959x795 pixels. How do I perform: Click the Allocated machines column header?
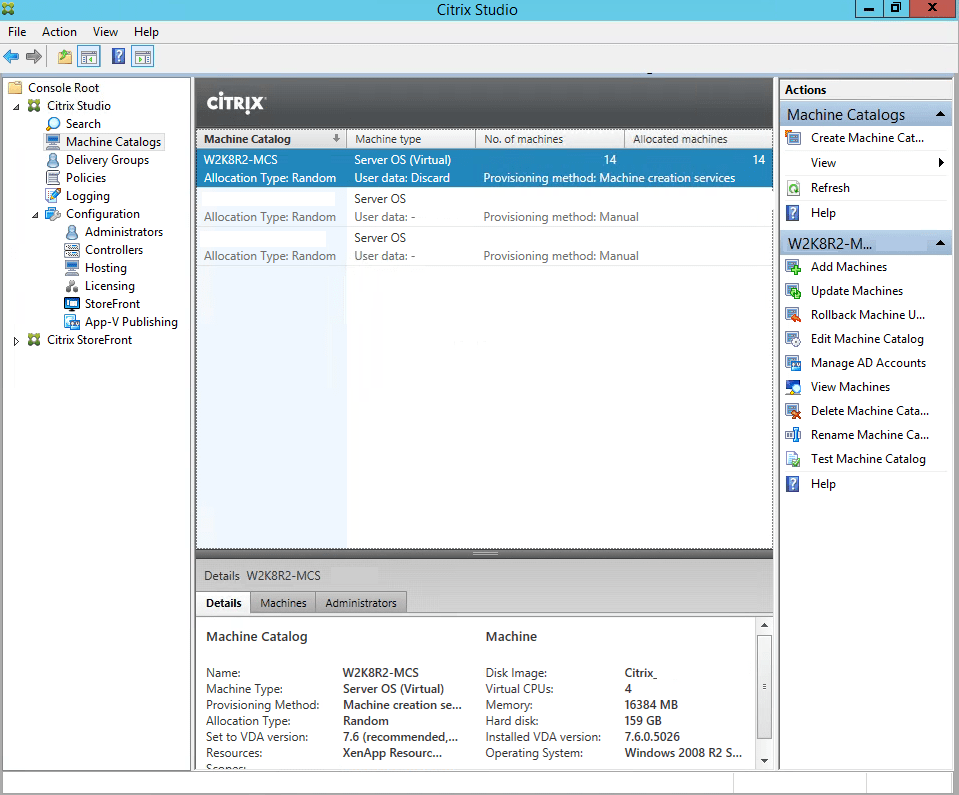pyautogui.click(x=698, y=139)
